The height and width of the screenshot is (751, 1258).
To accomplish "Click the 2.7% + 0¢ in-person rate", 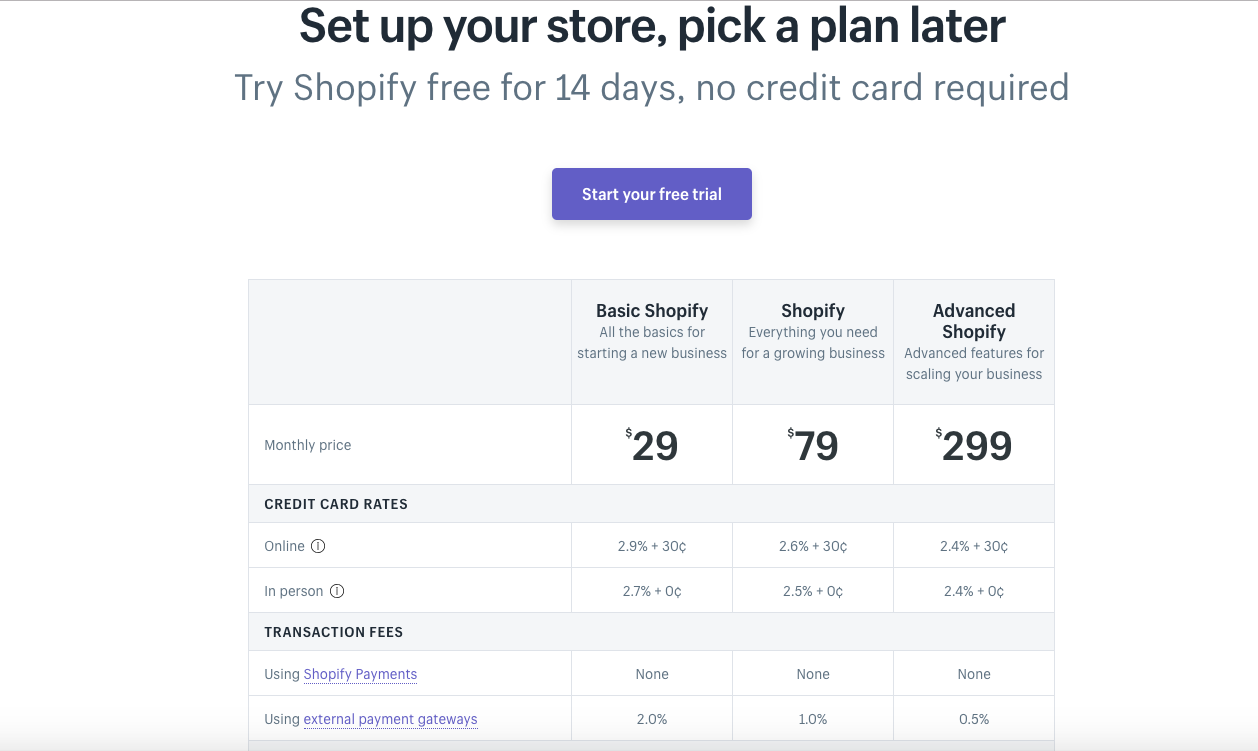I will pyautogui.click(x=652, y=591).
